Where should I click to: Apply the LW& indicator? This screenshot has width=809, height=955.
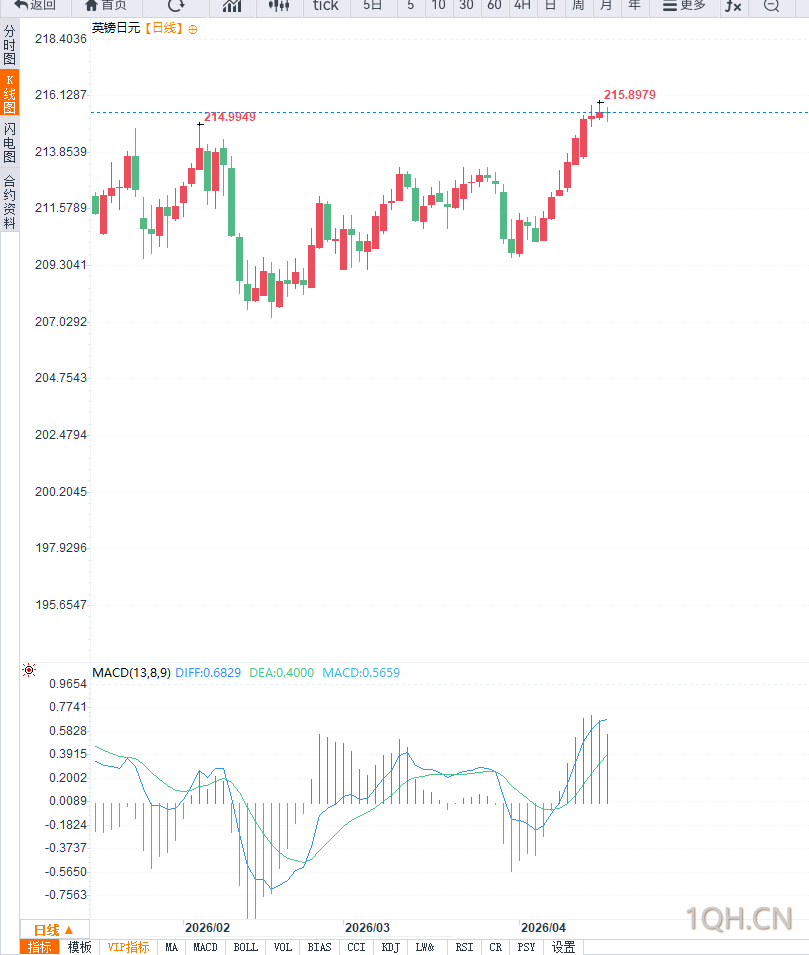(425, 947)
